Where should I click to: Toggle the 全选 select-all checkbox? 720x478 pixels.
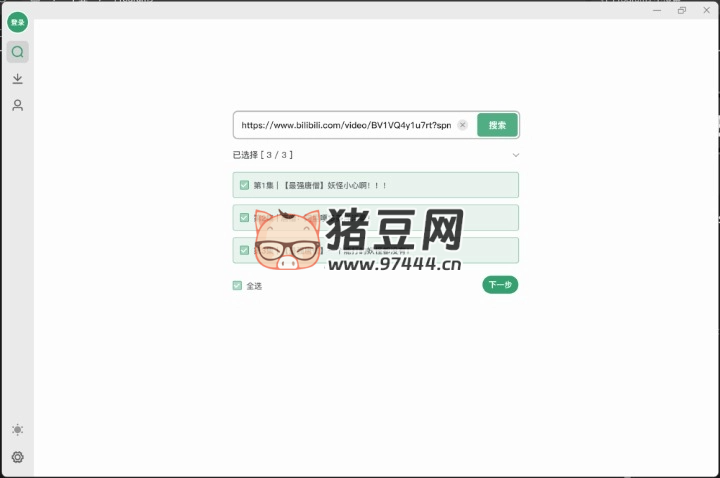click(x=238, y=285)
